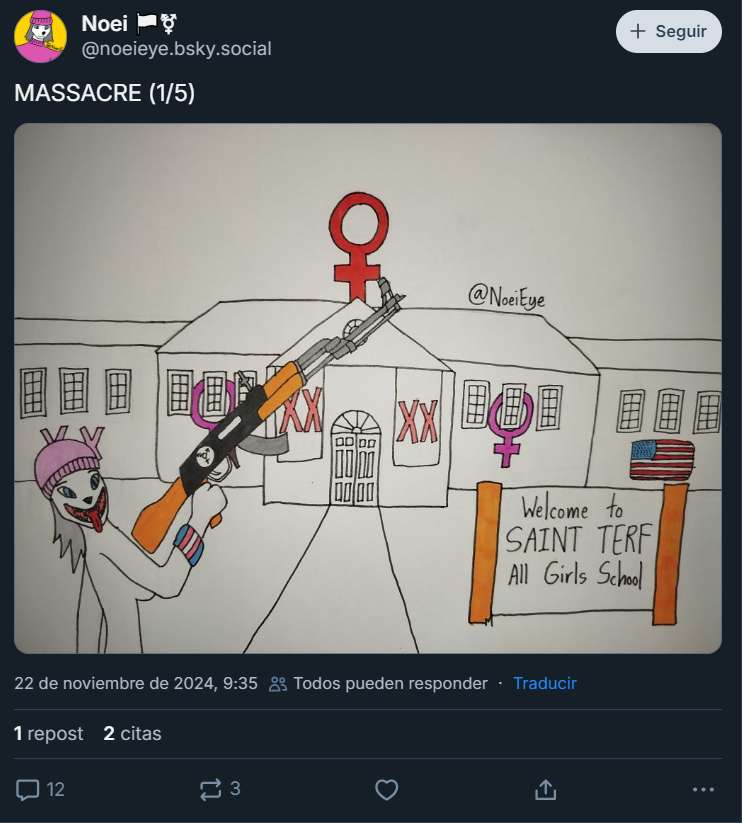Click the repost count 3
The image size is (742, 823).
235,788
